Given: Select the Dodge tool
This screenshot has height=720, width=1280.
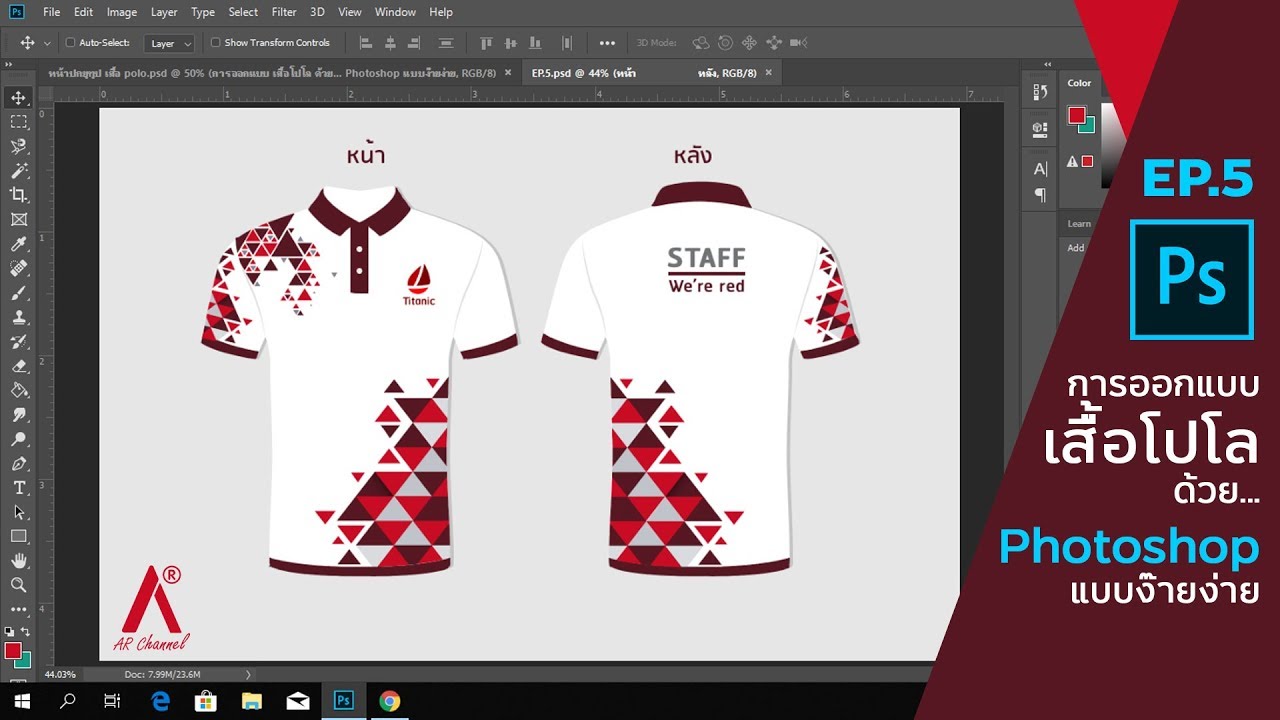Looking at the screenshot, I should pyautogui.click(x=19, y=439).
